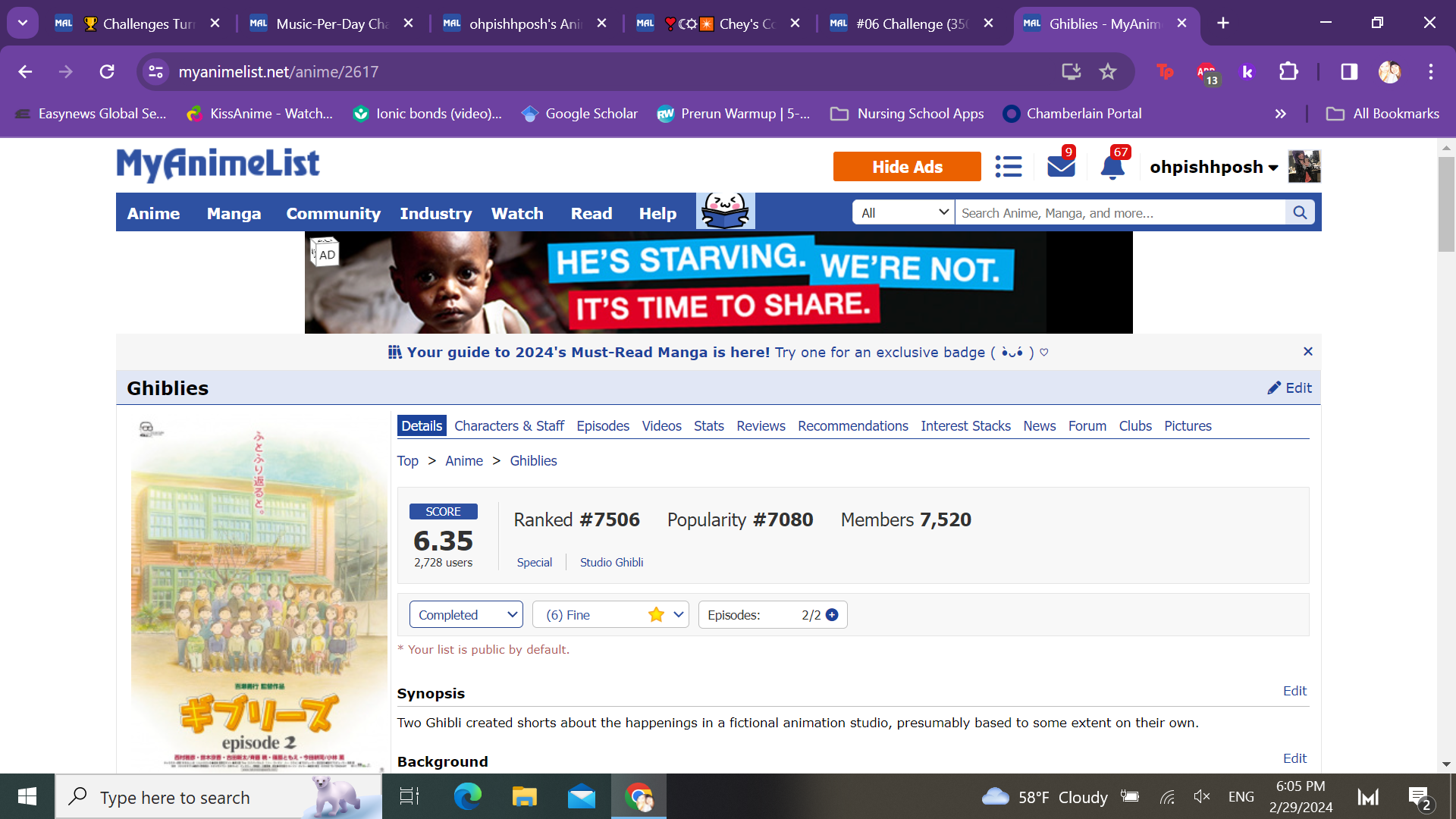Image resolution: width=1456 pixels, height=819 pixels.
Task: Open the Anime navigation menu
Action: click(x=153, y=213)
